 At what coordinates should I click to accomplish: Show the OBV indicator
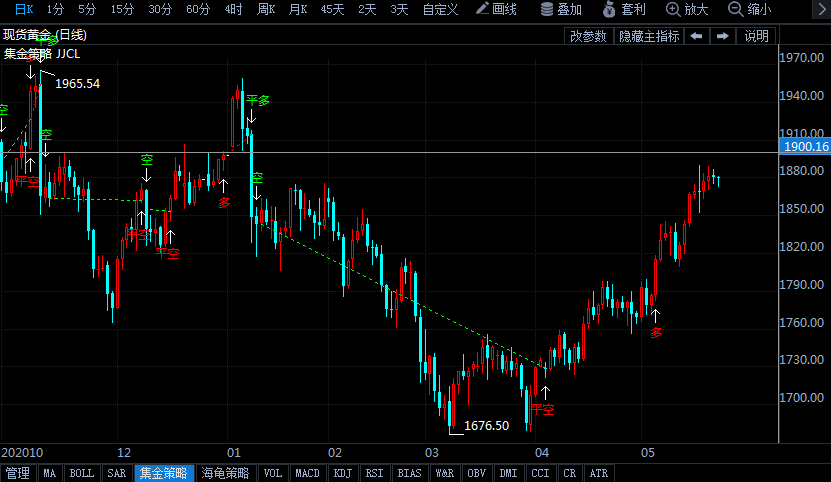pyautogui.click(x=476, y=473)
